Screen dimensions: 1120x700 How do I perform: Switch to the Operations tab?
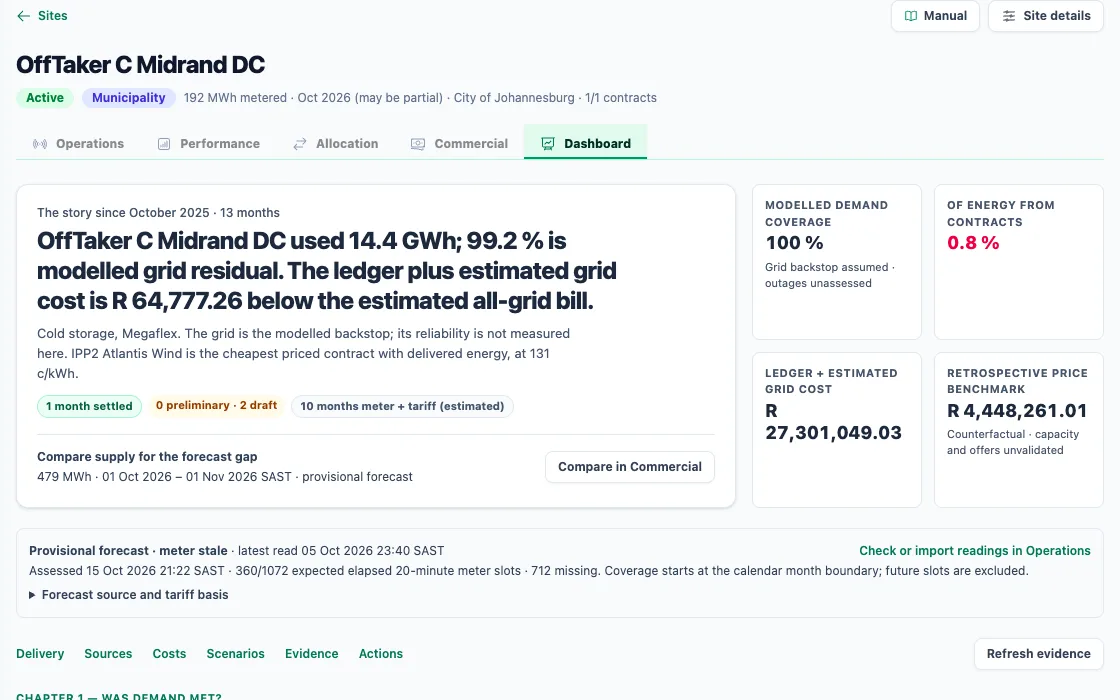click(79, 144)
